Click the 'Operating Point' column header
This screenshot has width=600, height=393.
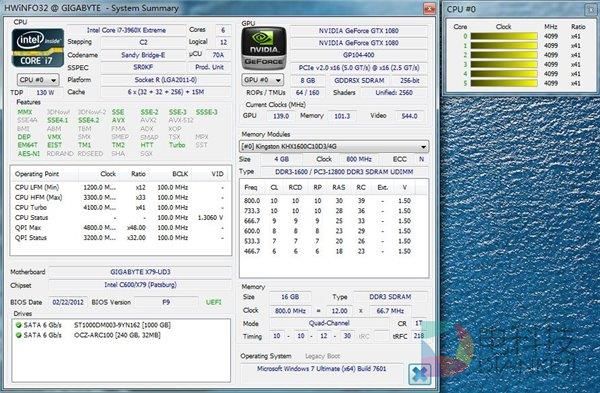coord(45,174)
